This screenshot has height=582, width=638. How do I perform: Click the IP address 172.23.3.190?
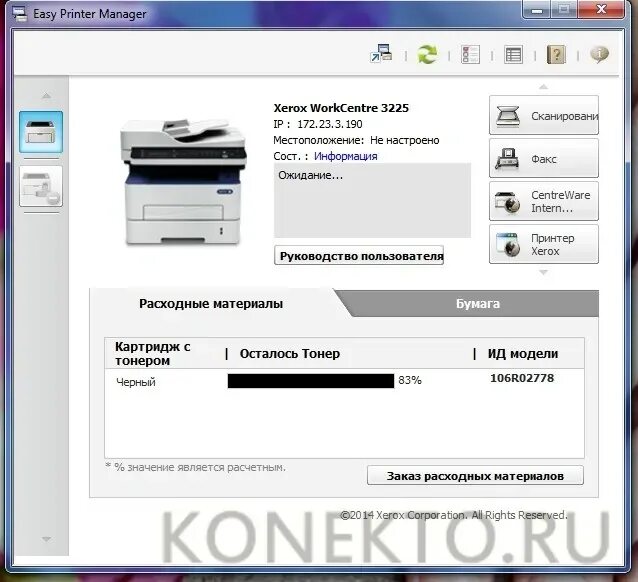(330, 124)
